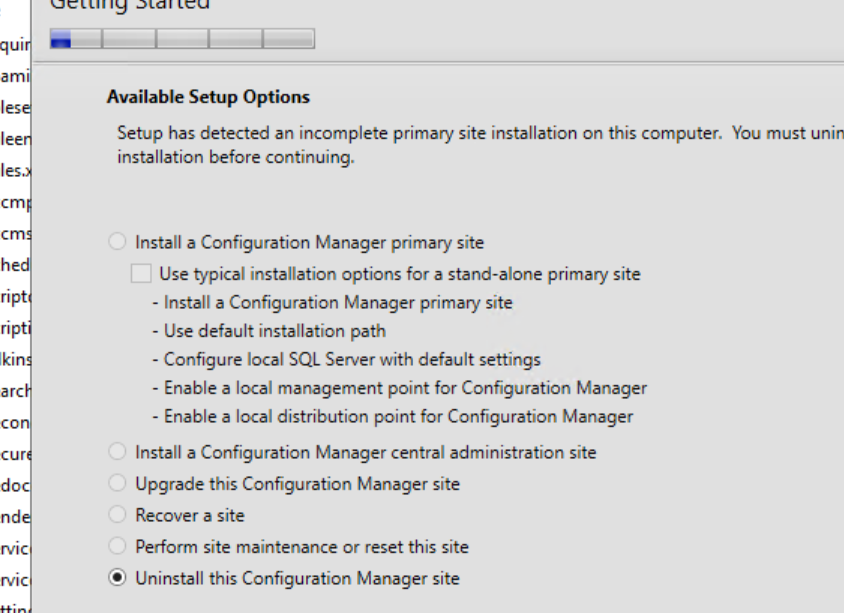This screenshot has width=844, height=613.
Task: Click the last empty progress bar segment
Action: [288, 39]
